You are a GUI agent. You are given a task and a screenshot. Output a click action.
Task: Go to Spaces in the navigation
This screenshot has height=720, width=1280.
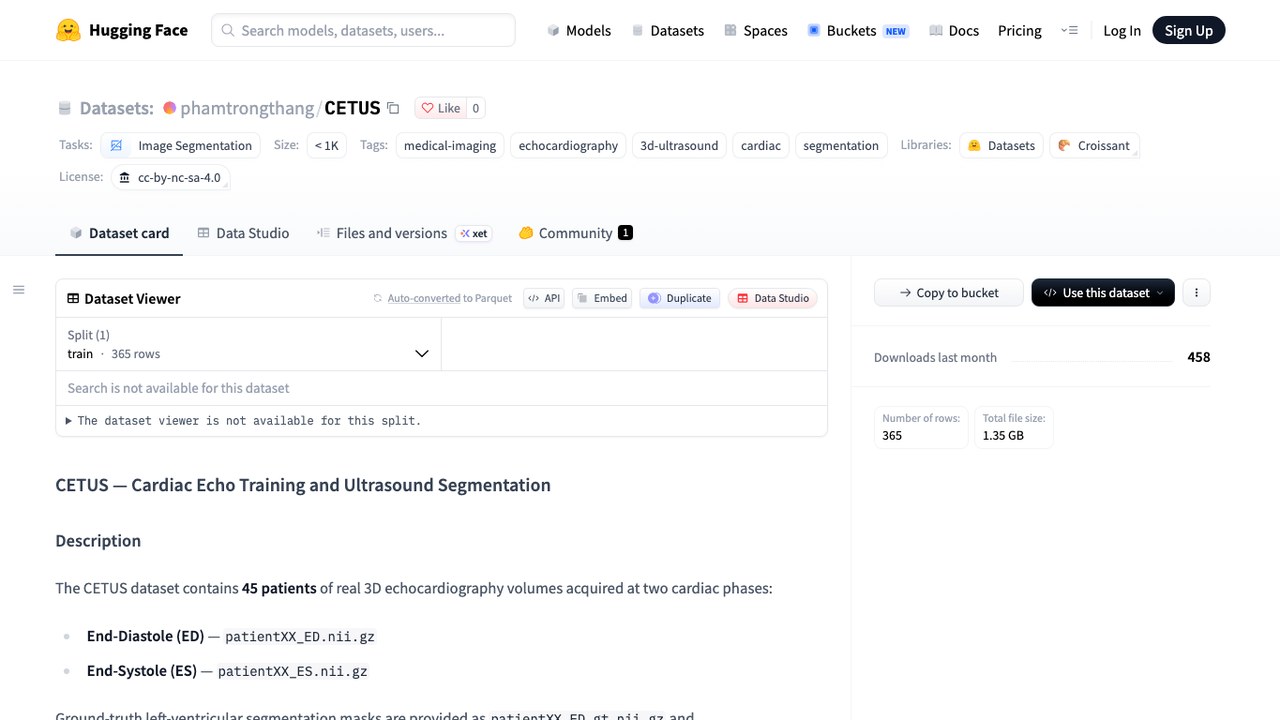756,30
